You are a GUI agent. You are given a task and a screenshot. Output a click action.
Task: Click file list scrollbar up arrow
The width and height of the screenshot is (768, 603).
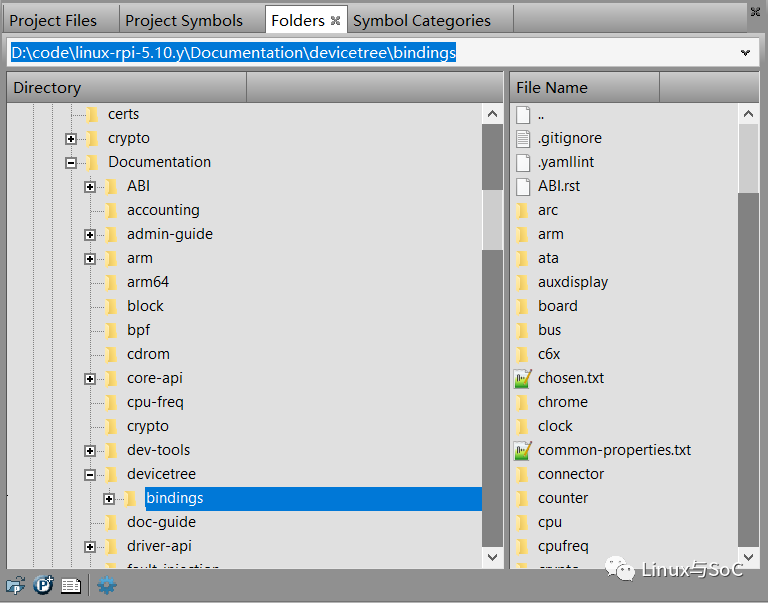coord(748,114)
